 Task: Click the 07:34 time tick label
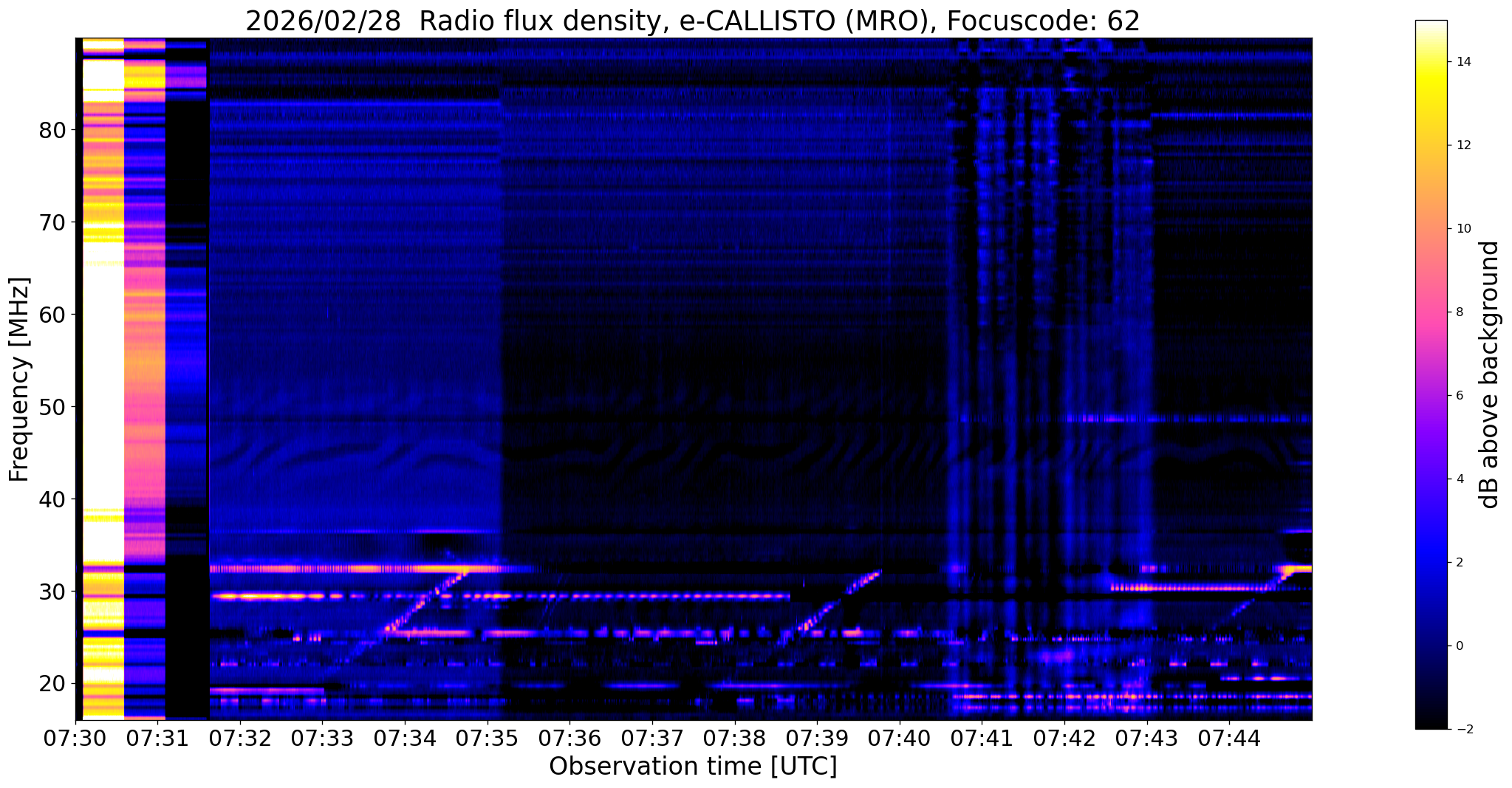coord(405,739)
